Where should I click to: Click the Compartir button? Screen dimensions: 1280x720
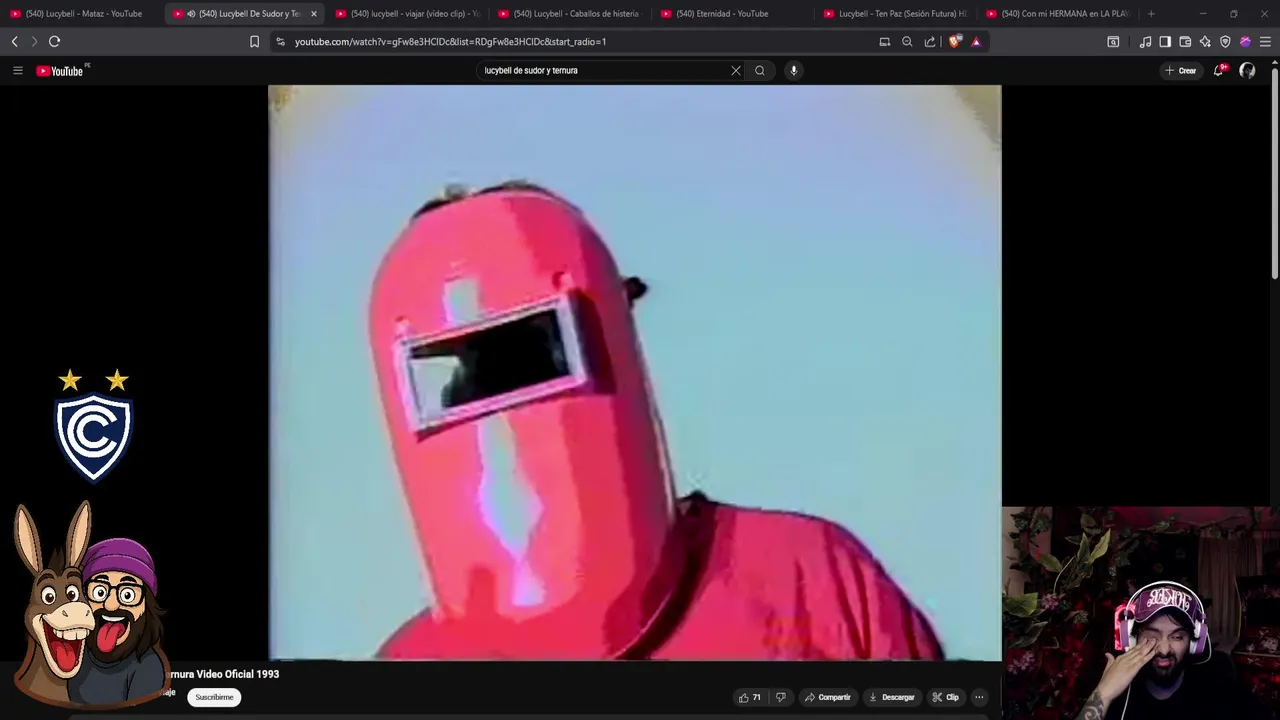828,697
